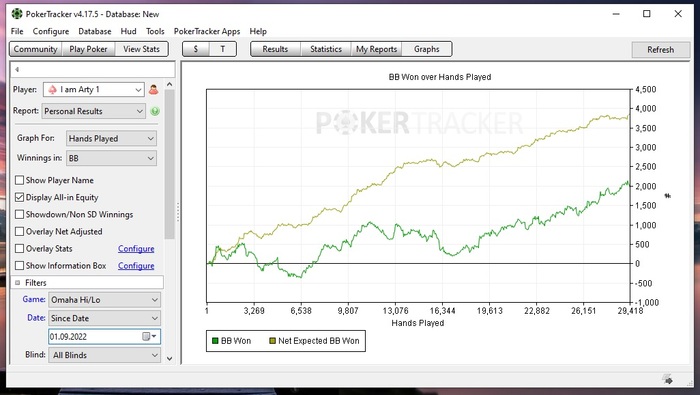Switch to the Statistics tab
This screenshot has width=700, height=395.
pyautogui.click(x=326, y=49)
